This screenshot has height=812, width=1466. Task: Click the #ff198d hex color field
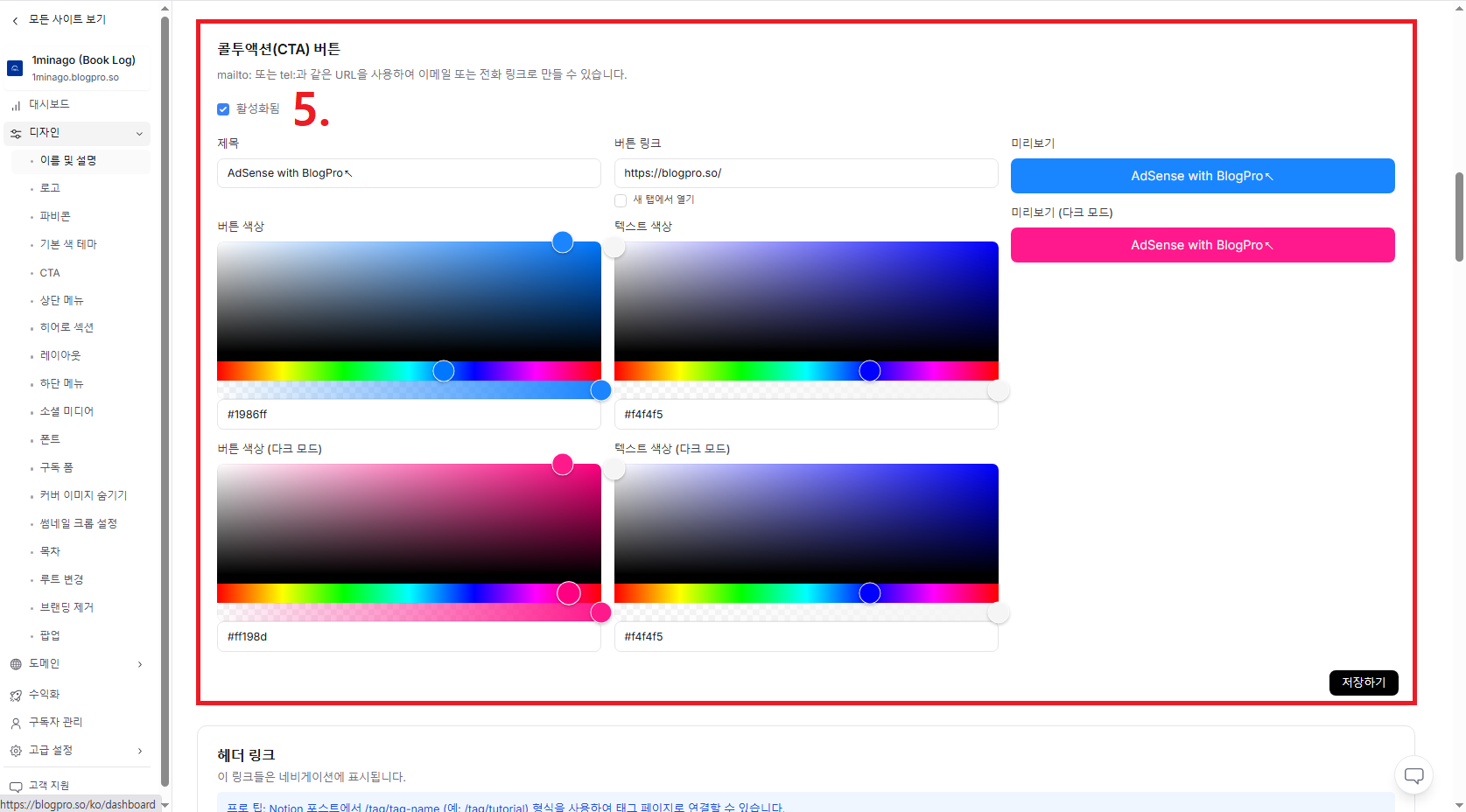point(409,637)
